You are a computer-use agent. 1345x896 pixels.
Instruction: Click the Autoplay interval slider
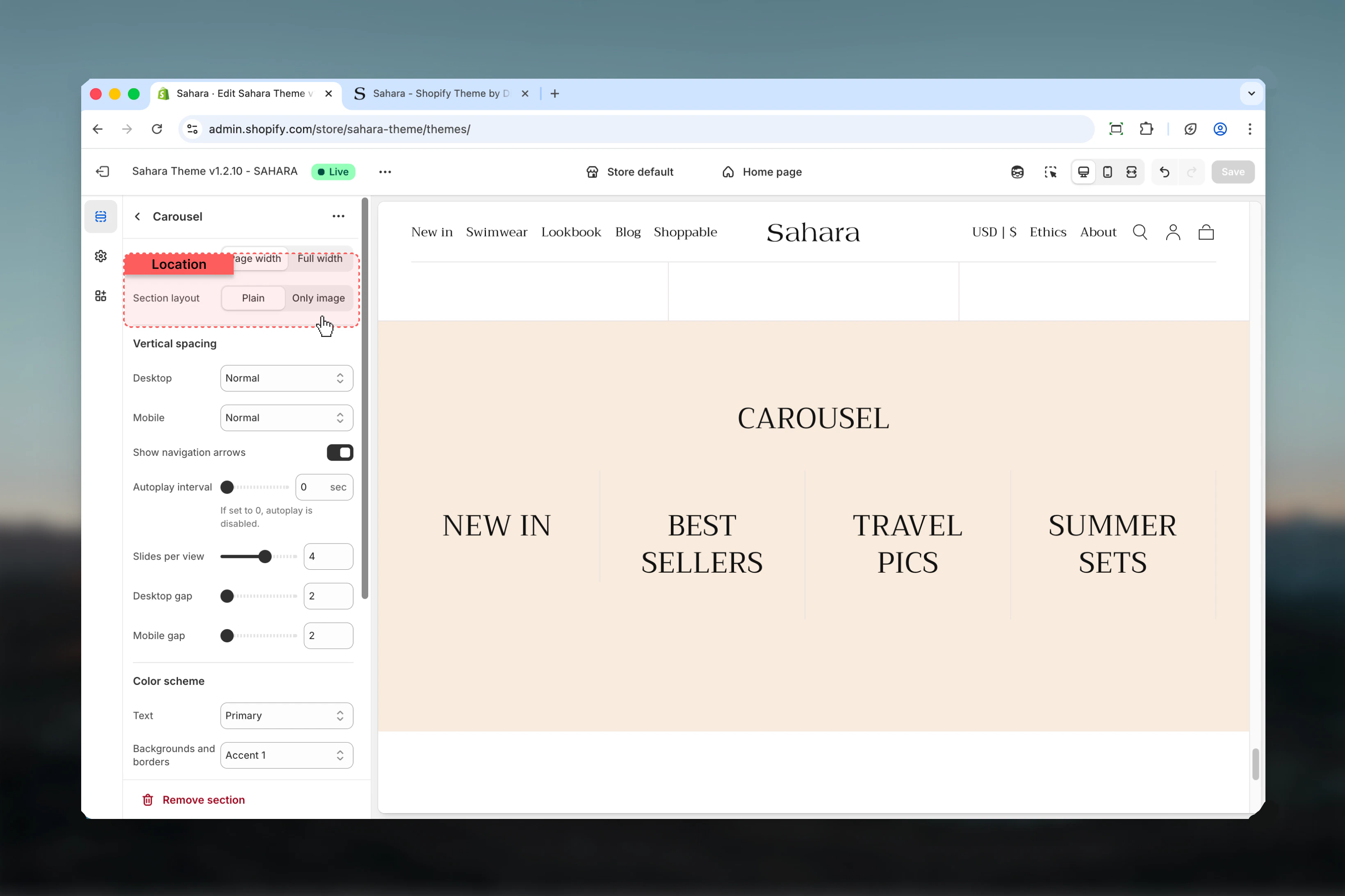[255, 487]
